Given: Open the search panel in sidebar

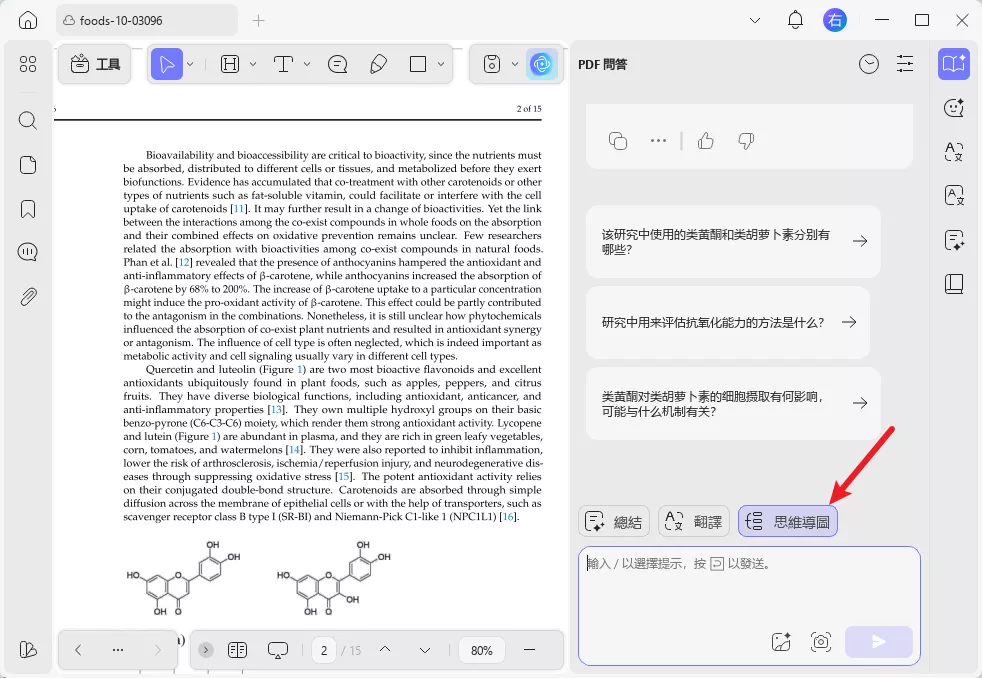Looking at the screenshot, I should [28, 120].
